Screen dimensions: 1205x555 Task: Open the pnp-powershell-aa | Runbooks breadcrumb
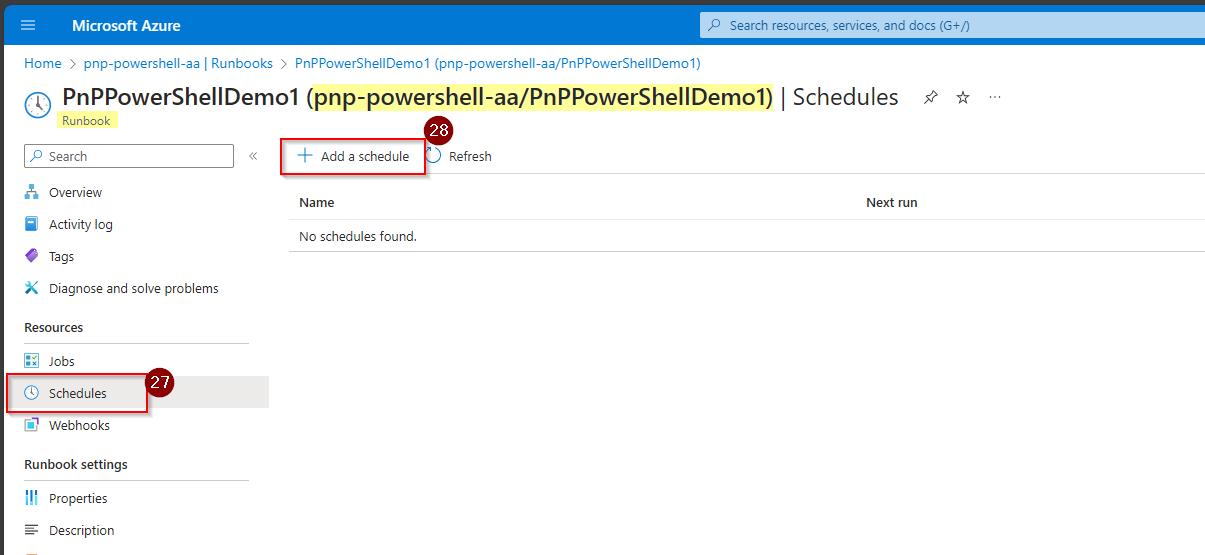click(178, 63)
